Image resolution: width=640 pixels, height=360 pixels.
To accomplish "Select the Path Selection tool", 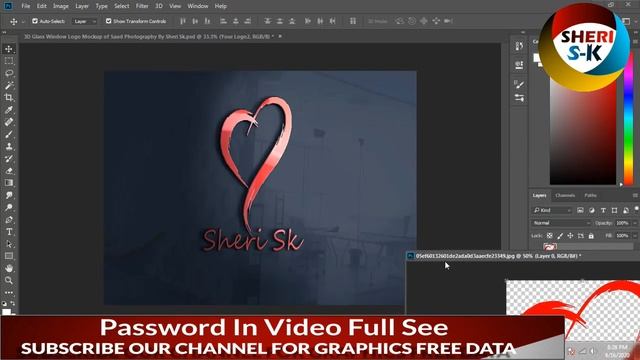I will tap(9, 244).
